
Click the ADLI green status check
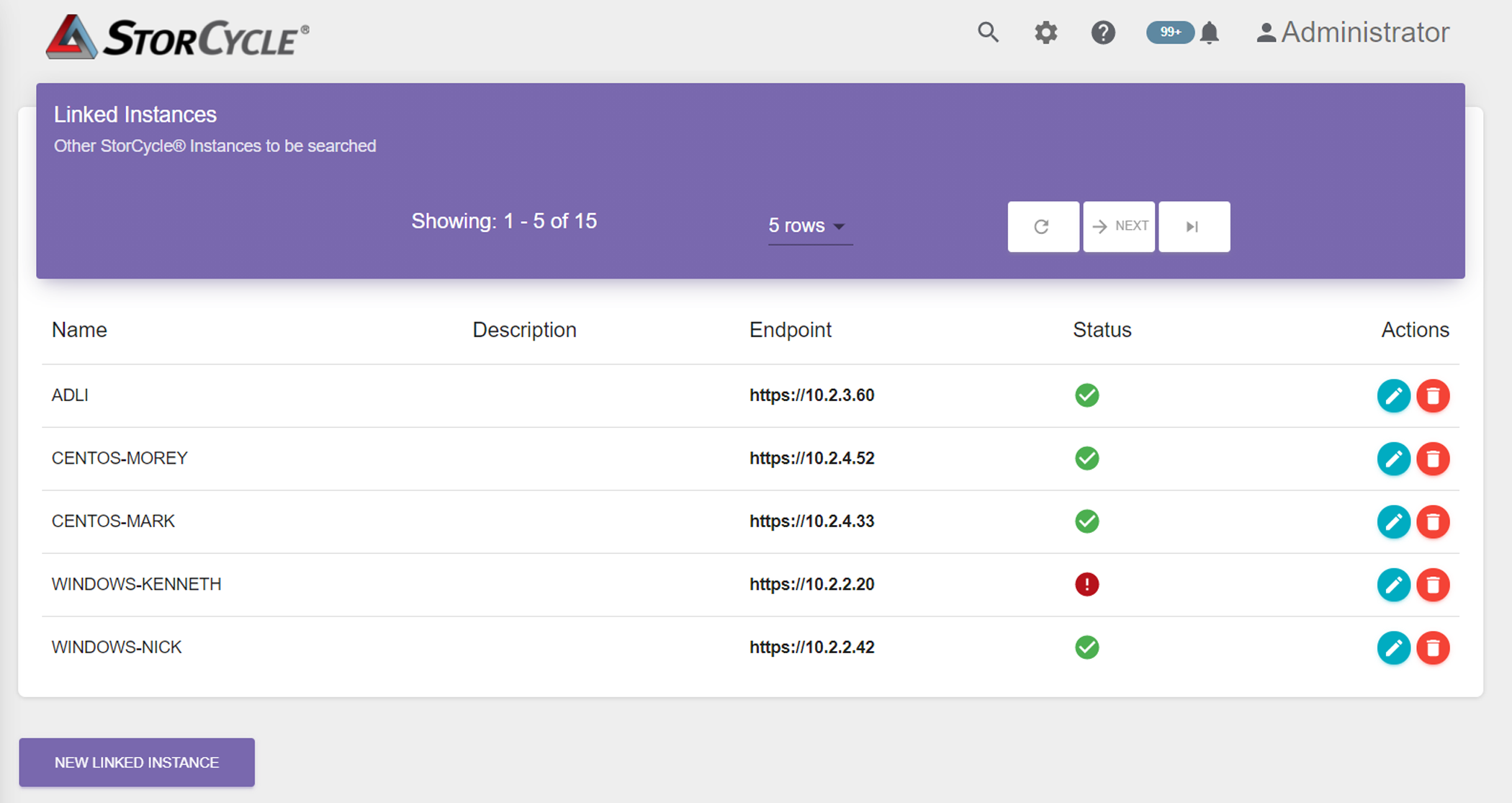click(x=1086, y=395)
